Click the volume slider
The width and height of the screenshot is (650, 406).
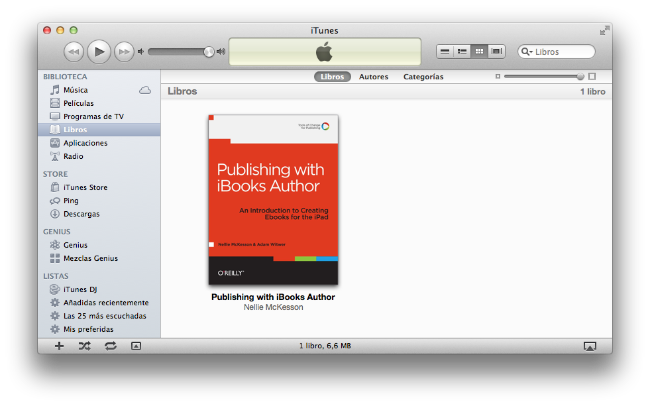coord(180,51)
